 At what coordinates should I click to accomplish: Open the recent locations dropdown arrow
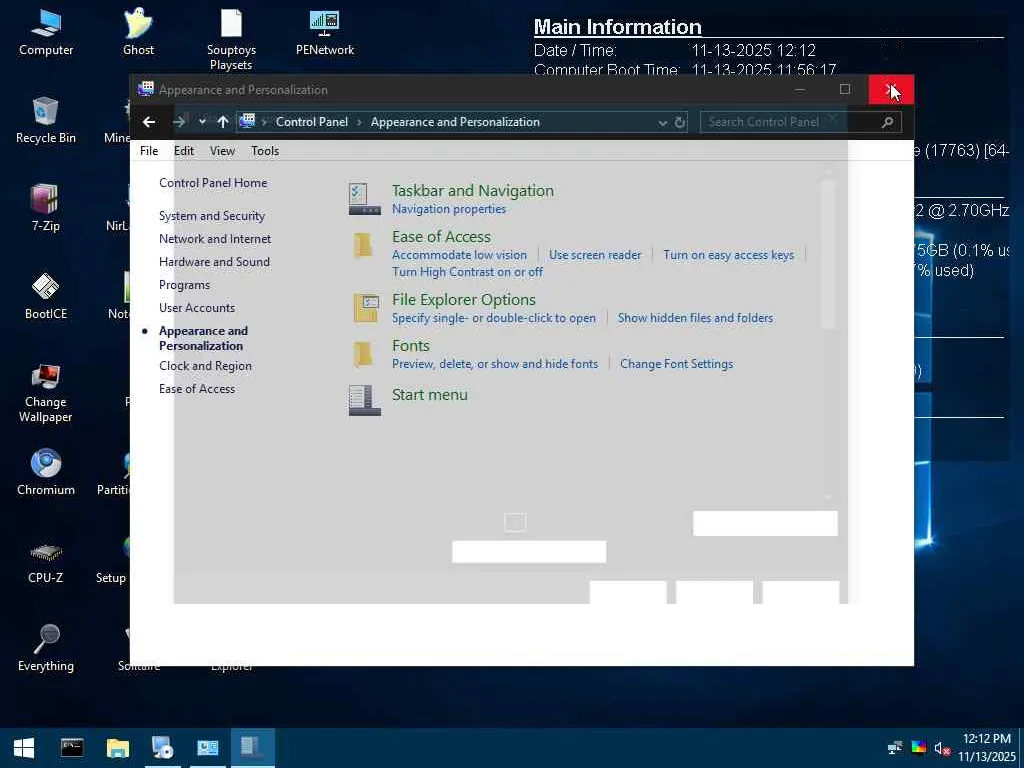202,122
